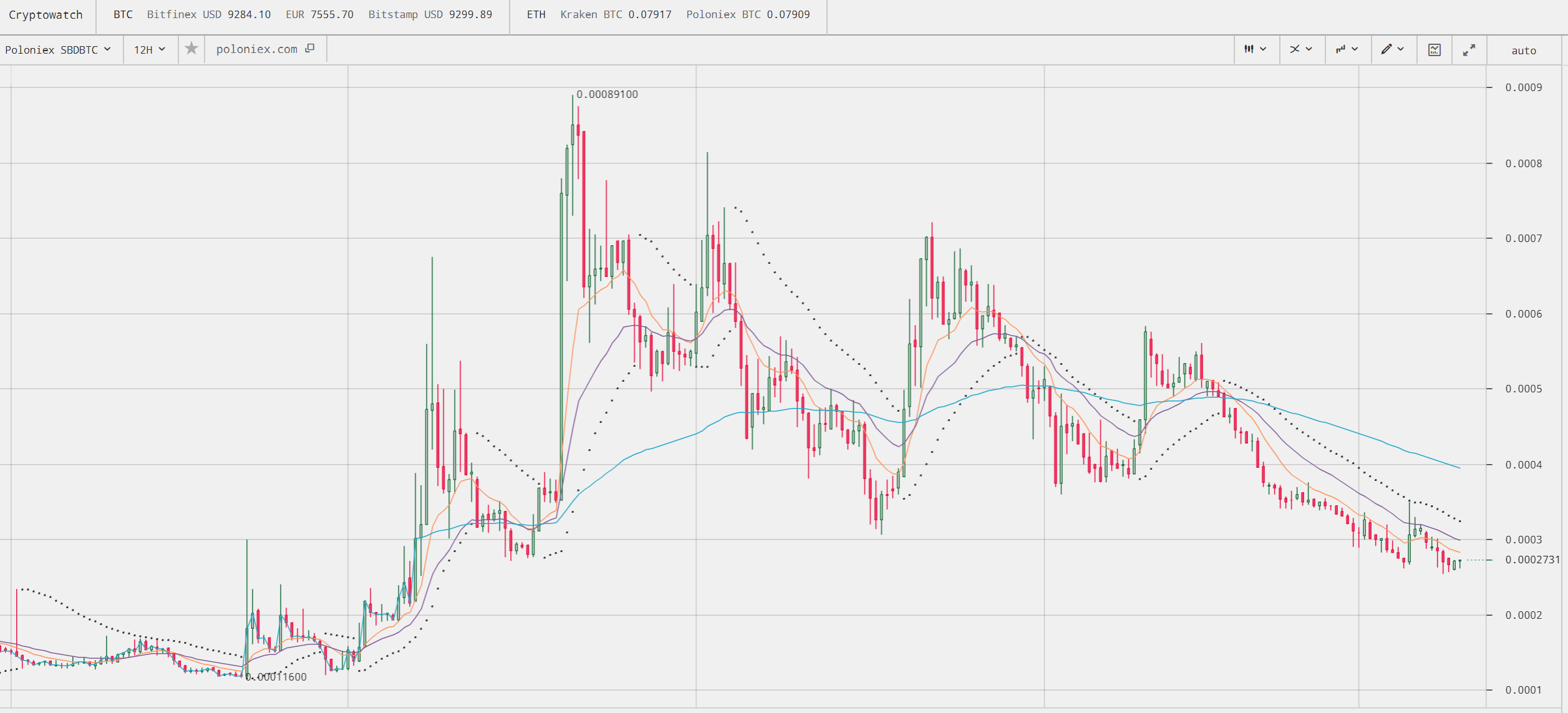Open the 12H timeframe dropdown
Screen dimensions: 1568x713
click(150, 50)
